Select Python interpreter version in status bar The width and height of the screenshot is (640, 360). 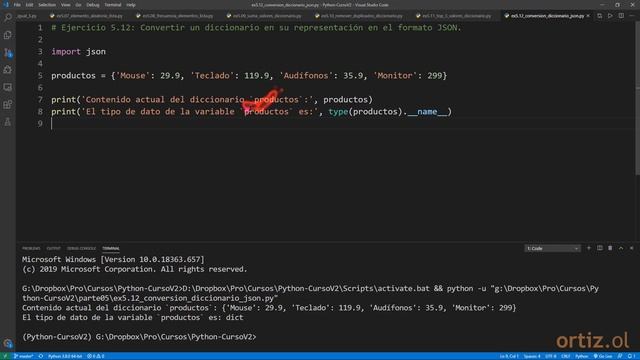[x=65, y=356]
